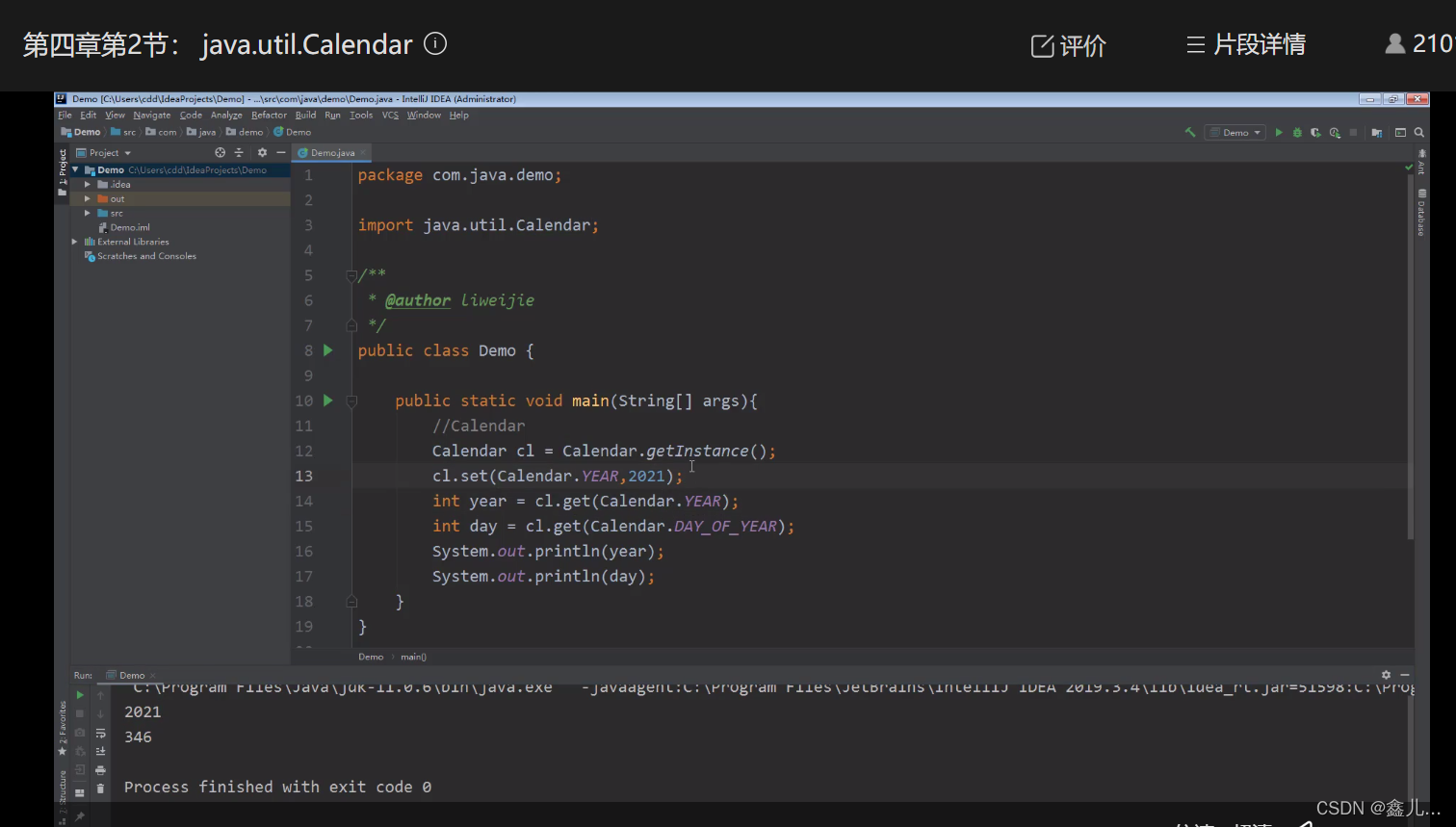Open Ant tool window
The height and width of the screenshot is (827, 1456).
(1421, 161)
